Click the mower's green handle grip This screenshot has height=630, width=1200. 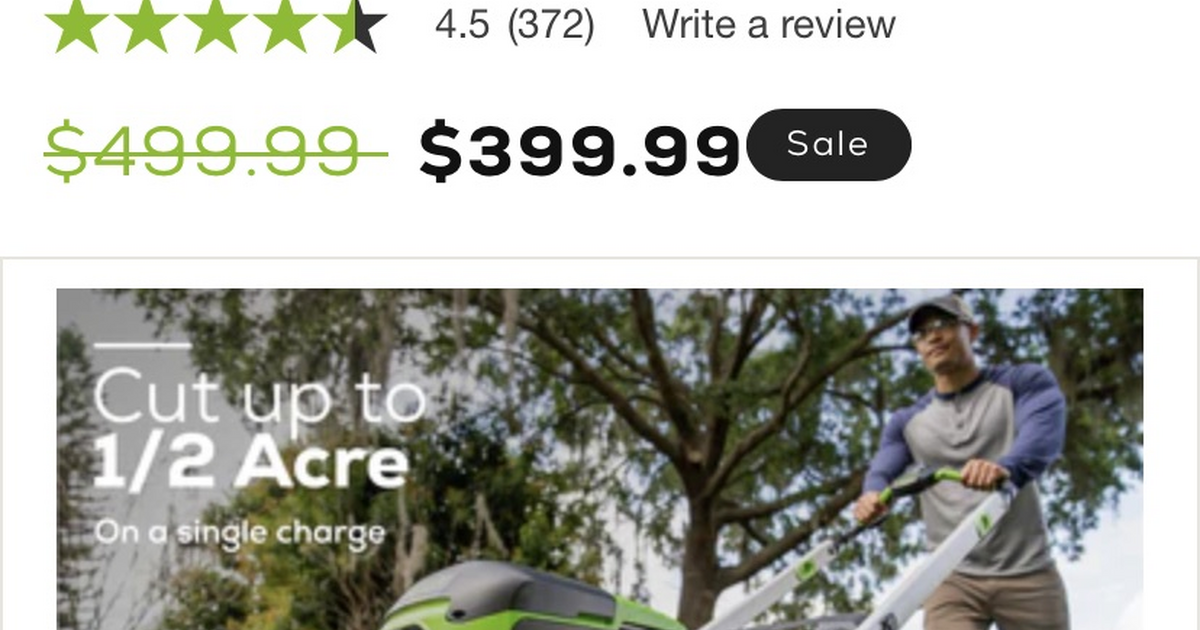coord(920,483)
